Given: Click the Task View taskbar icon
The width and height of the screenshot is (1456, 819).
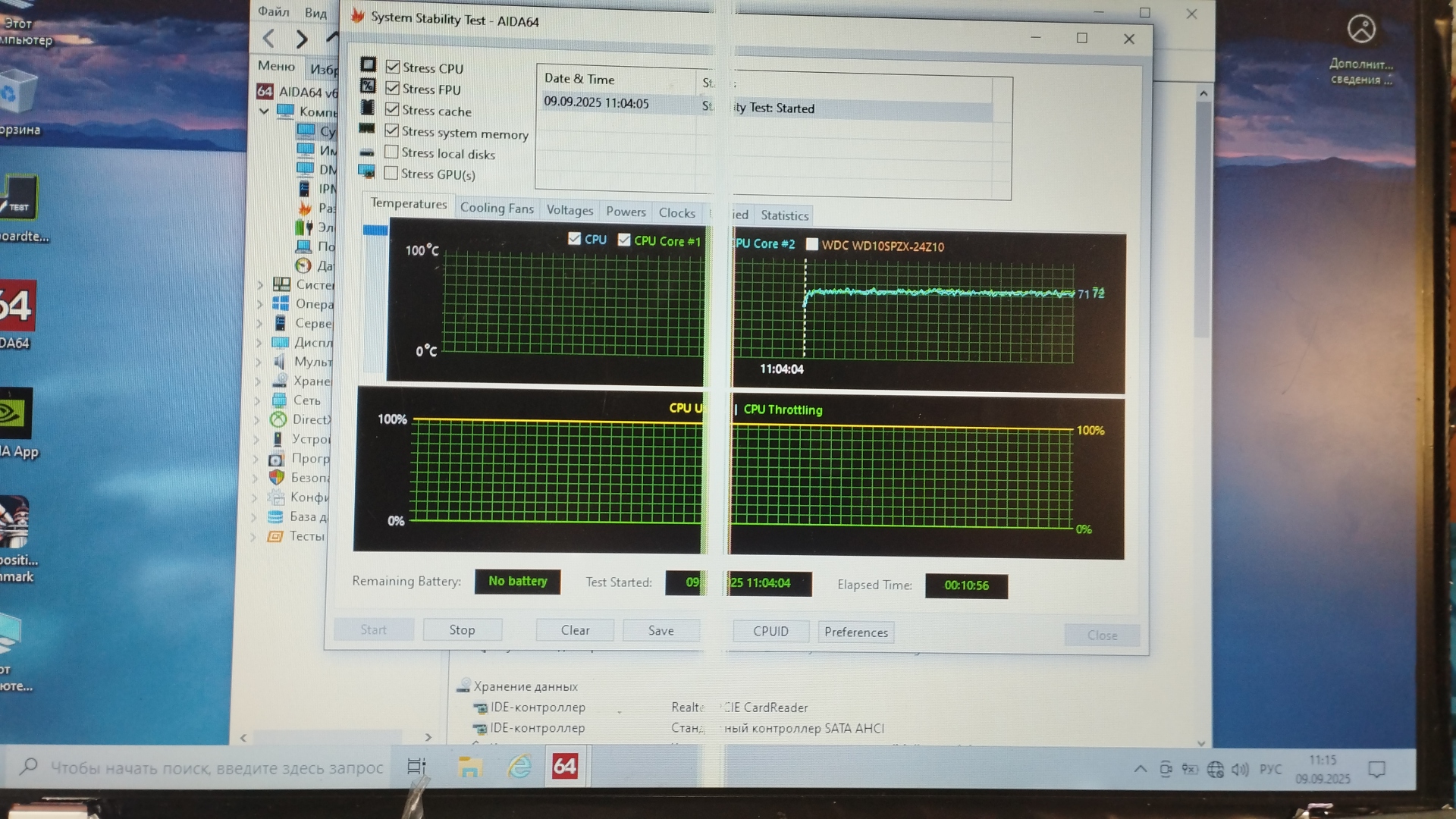Looking at the screenshot, I should [416, 767].
